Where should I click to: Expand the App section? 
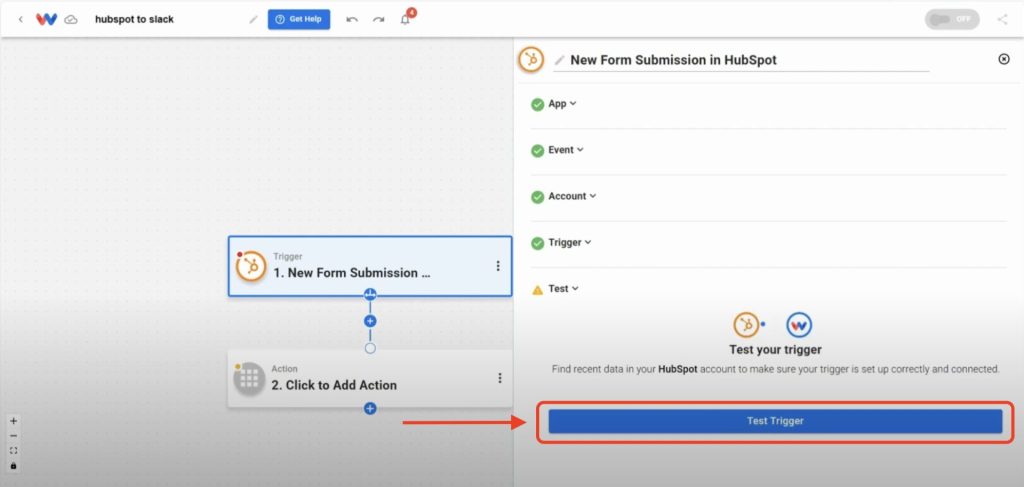pyautogui.click(x=556, y=104)
